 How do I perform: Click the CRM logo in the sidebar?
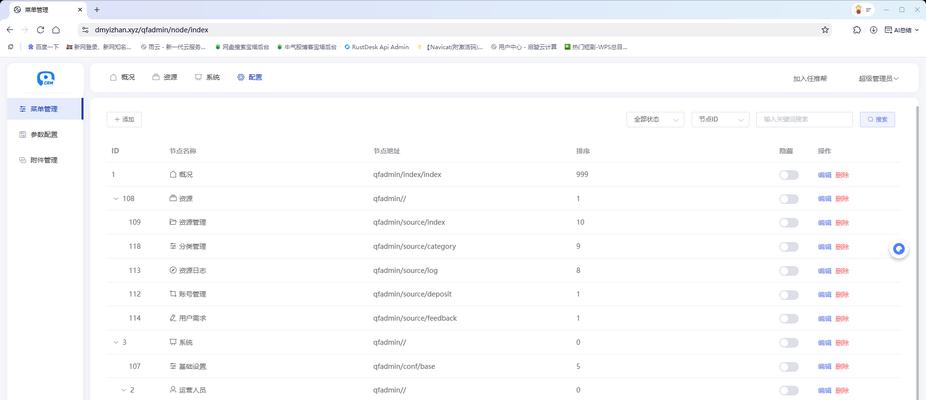coord(45,79)
